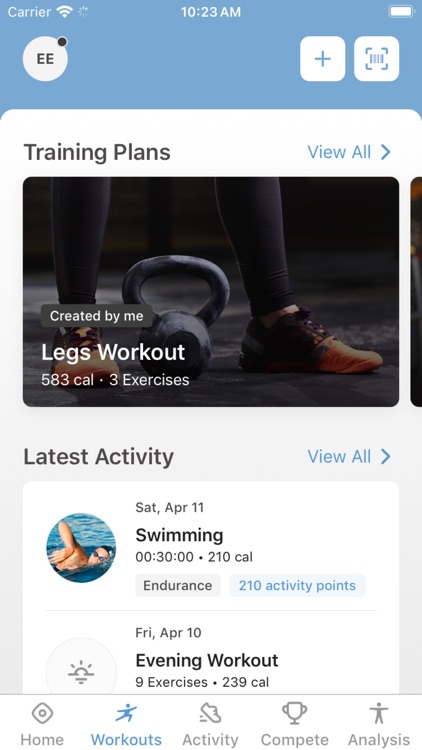Open the Analysis figure icon

coord(379,714)
